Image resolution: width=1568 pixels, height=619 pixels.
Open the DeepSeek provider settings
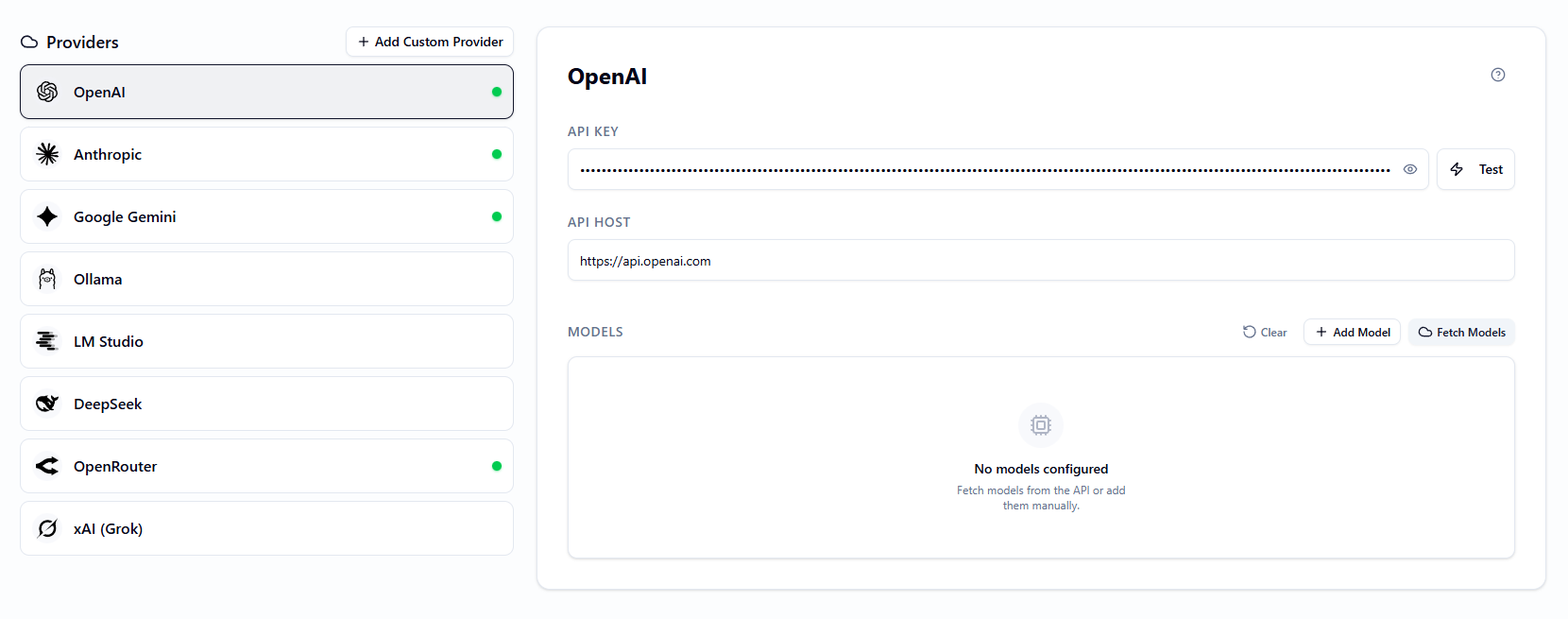pos(266,404)
